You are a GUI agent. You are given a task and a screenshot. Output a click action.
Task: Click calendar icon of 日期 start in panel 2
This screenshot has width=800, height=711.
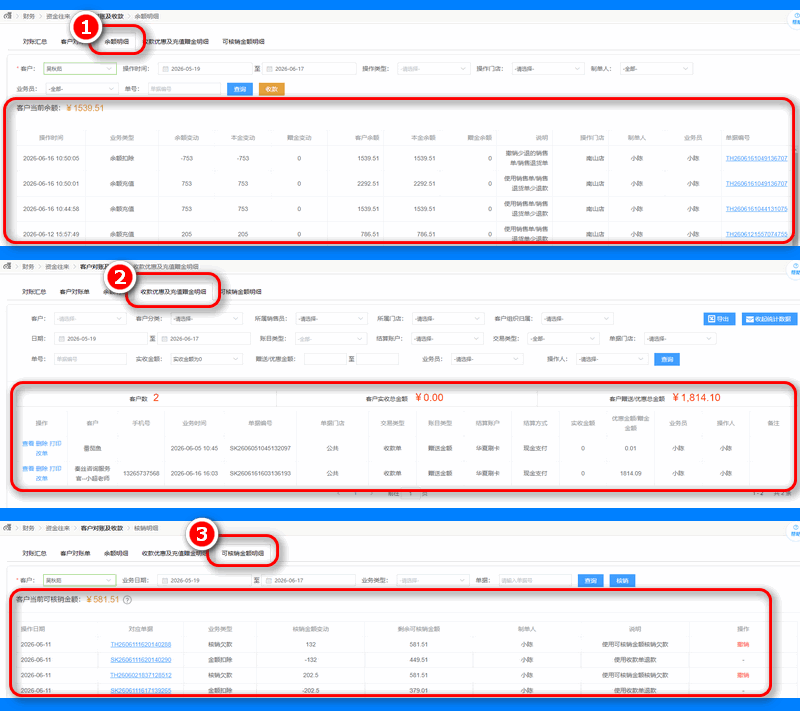62,339
